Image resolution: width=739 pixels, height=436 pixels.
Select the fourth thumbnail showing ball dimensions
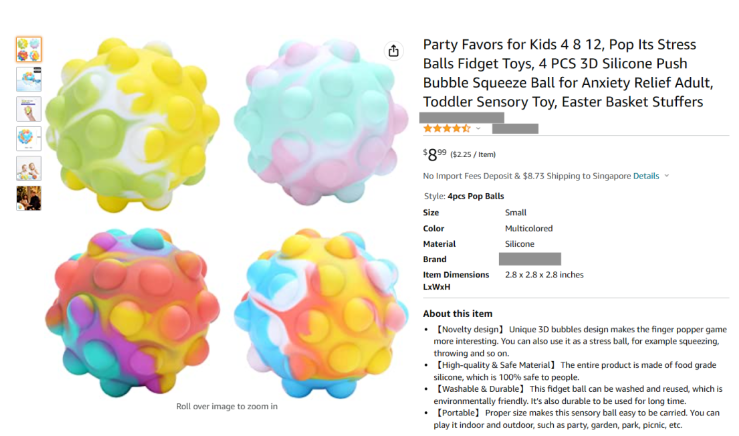[x=28, y=138]
